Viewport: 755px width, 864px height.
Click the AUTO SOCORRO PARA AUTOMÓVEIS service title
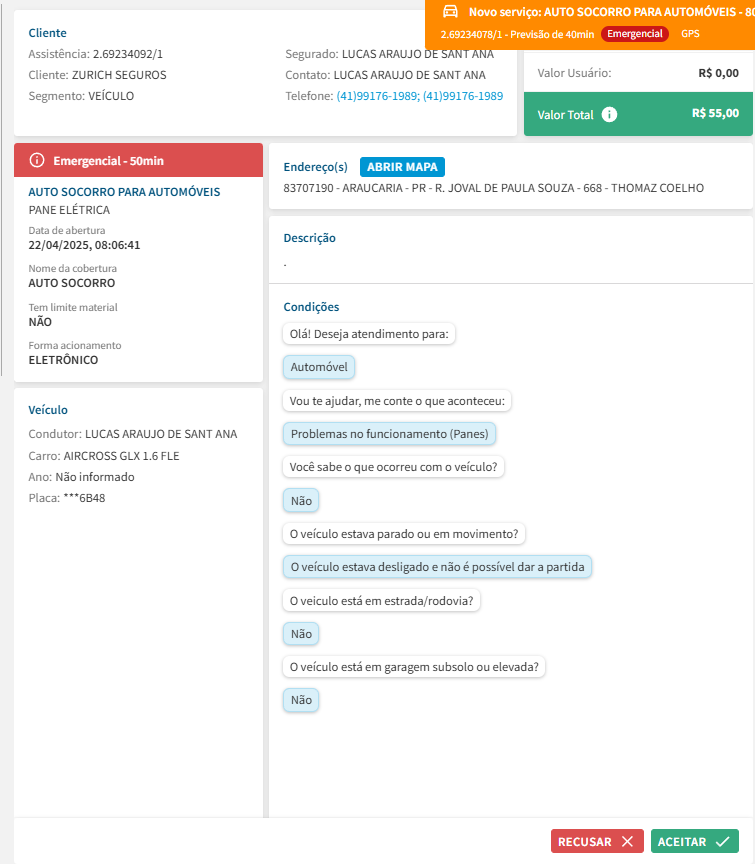124,192
